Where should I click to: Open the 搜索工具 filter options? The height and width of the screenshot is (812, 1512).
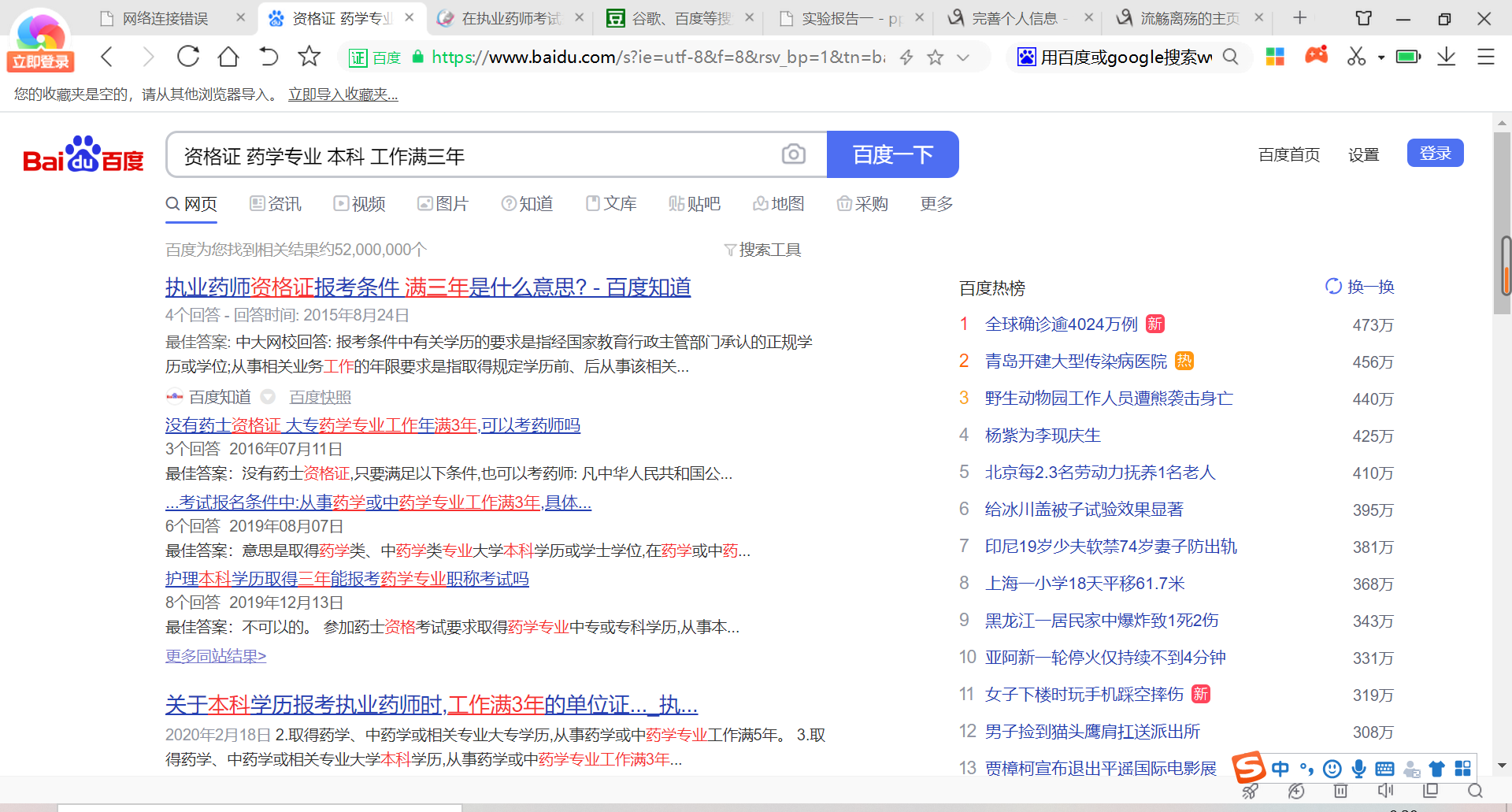tap(762, 250)
